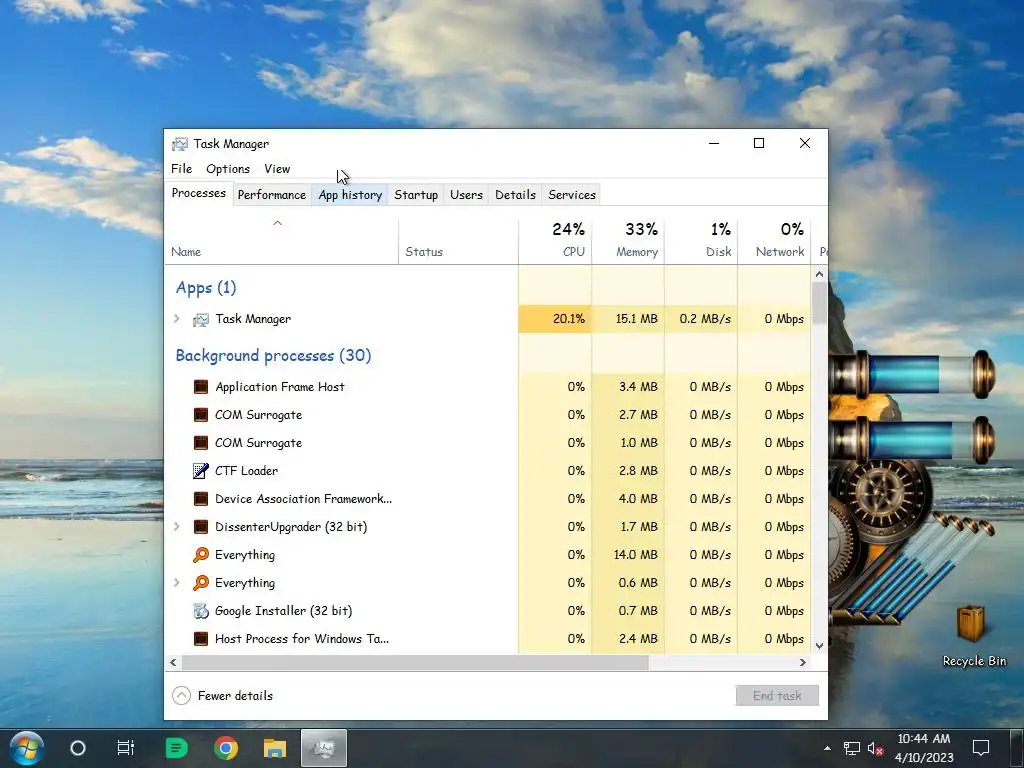Click the Google Installer (32 bit) name
Viewport: 1024px width, 768px height.
click(x=283, y=611)
